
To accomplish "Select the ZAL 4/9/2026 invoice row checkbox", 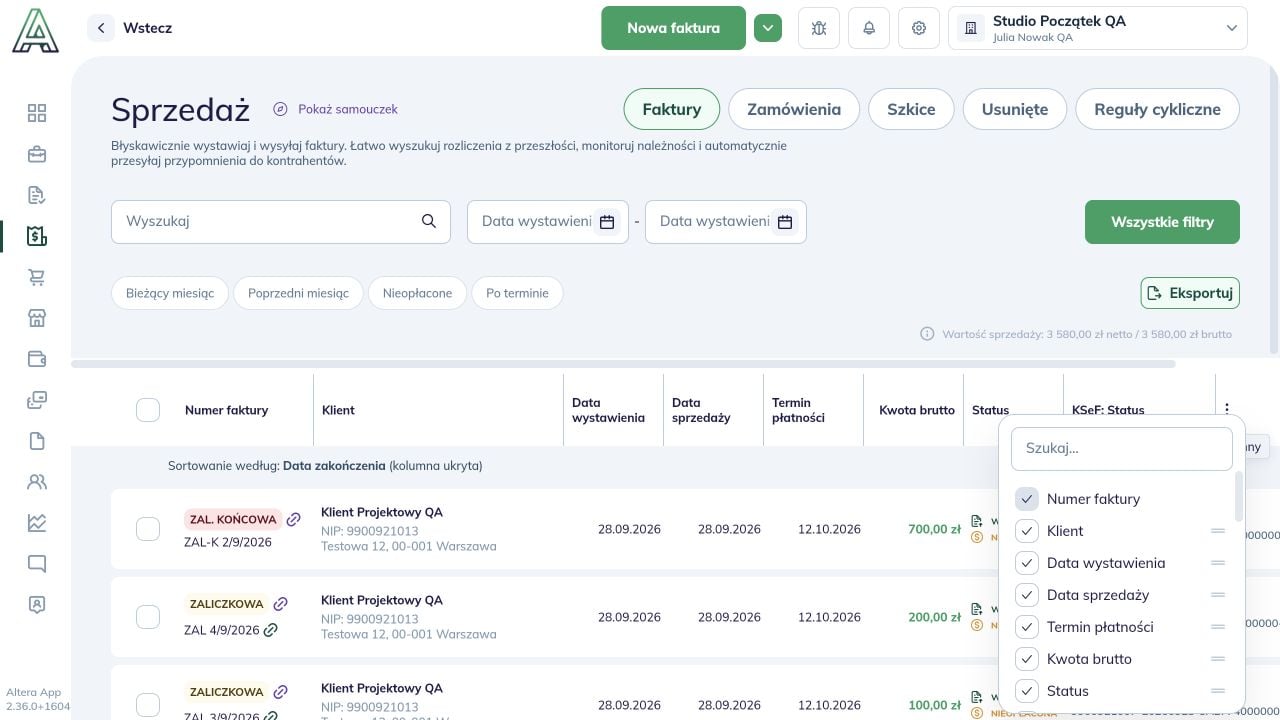I will [x=148, y=617].
